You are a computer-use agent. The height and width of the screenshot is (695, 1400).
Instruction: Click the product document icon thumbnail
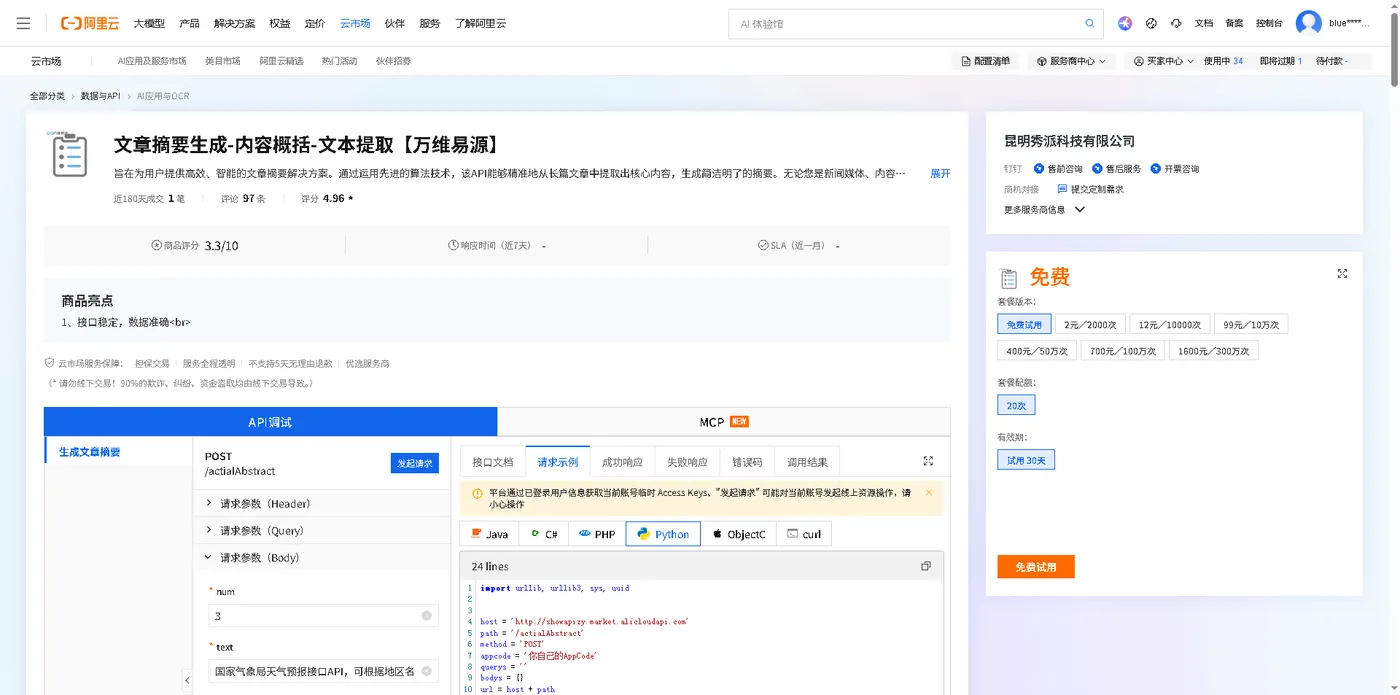(x=70, y=154)
